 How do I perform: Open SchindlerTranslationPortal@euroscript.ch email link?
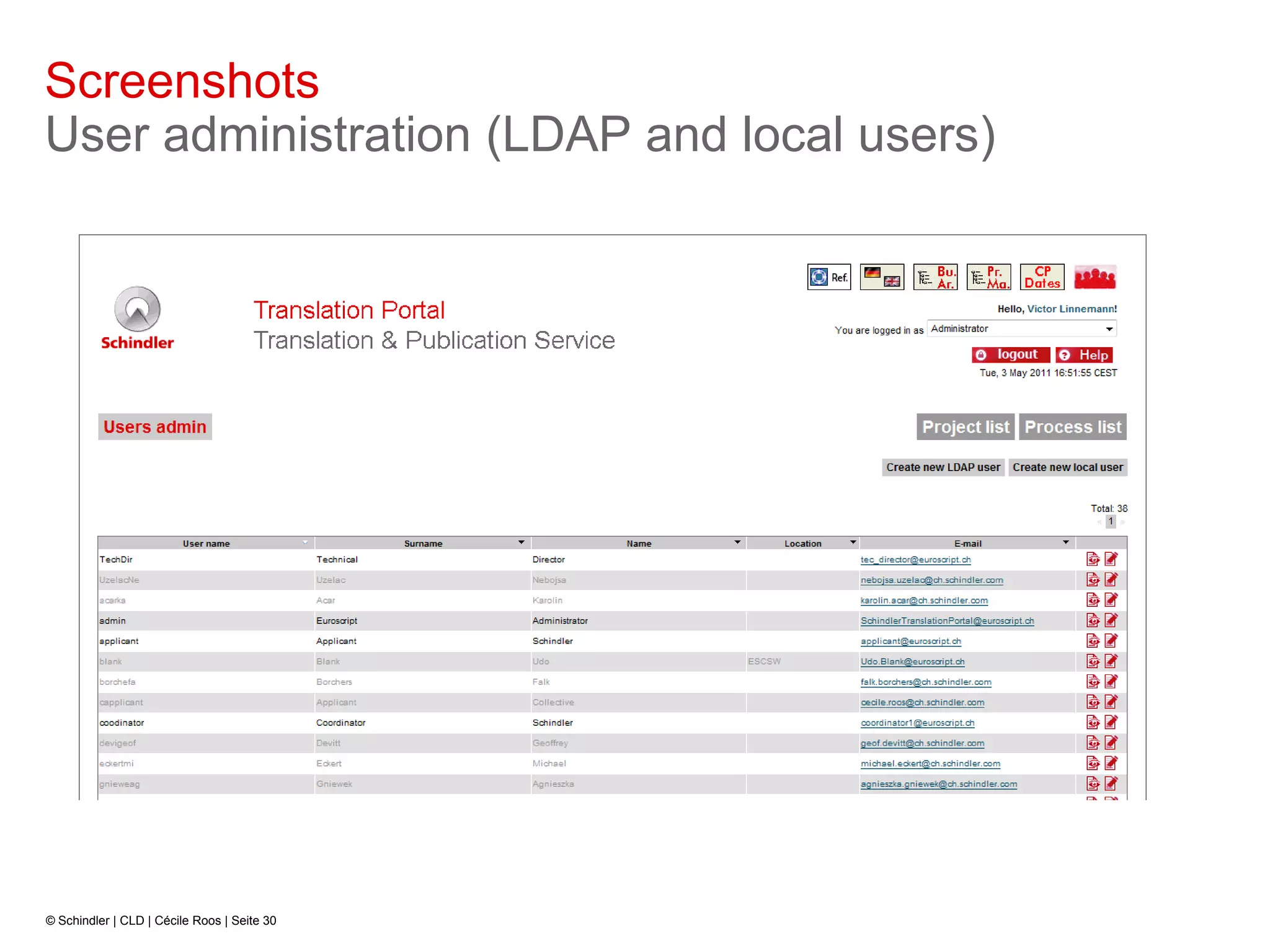[948, 621]
